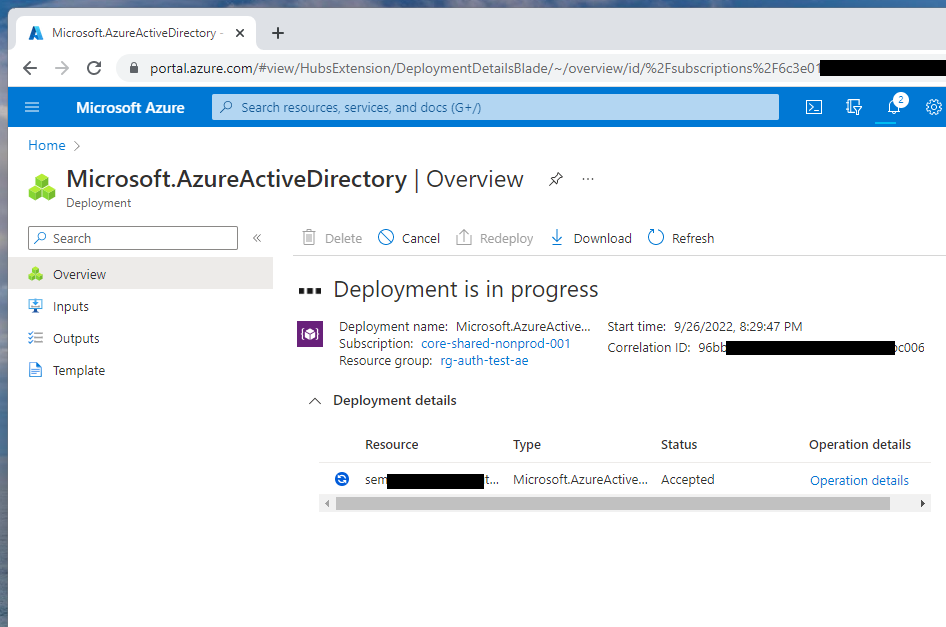The height and width of the screenshot is (627, 946).
Task: Click the browser forward arrow
Action: tap(62, 68)
